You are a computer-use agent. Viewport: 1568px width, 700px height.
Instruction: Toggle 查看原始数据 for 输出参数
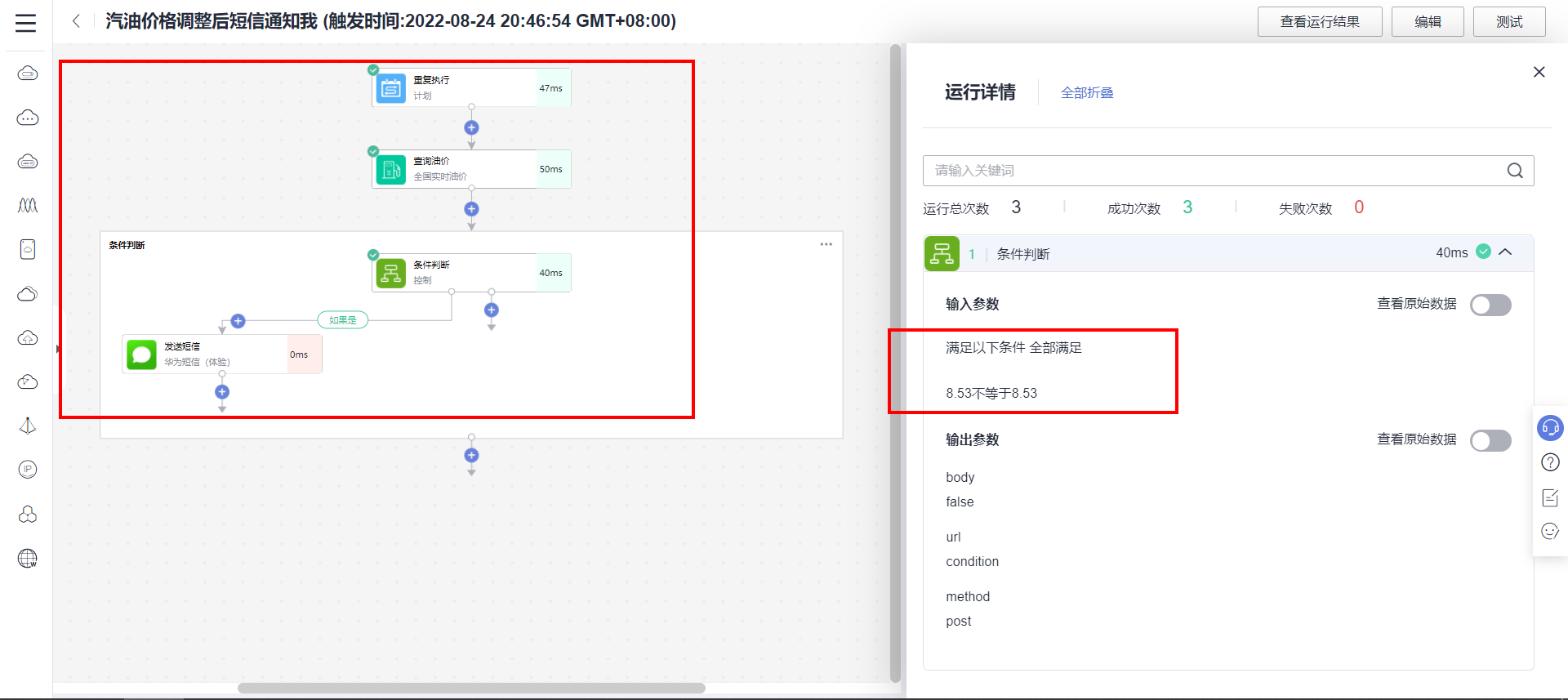tap(1490, 440)
